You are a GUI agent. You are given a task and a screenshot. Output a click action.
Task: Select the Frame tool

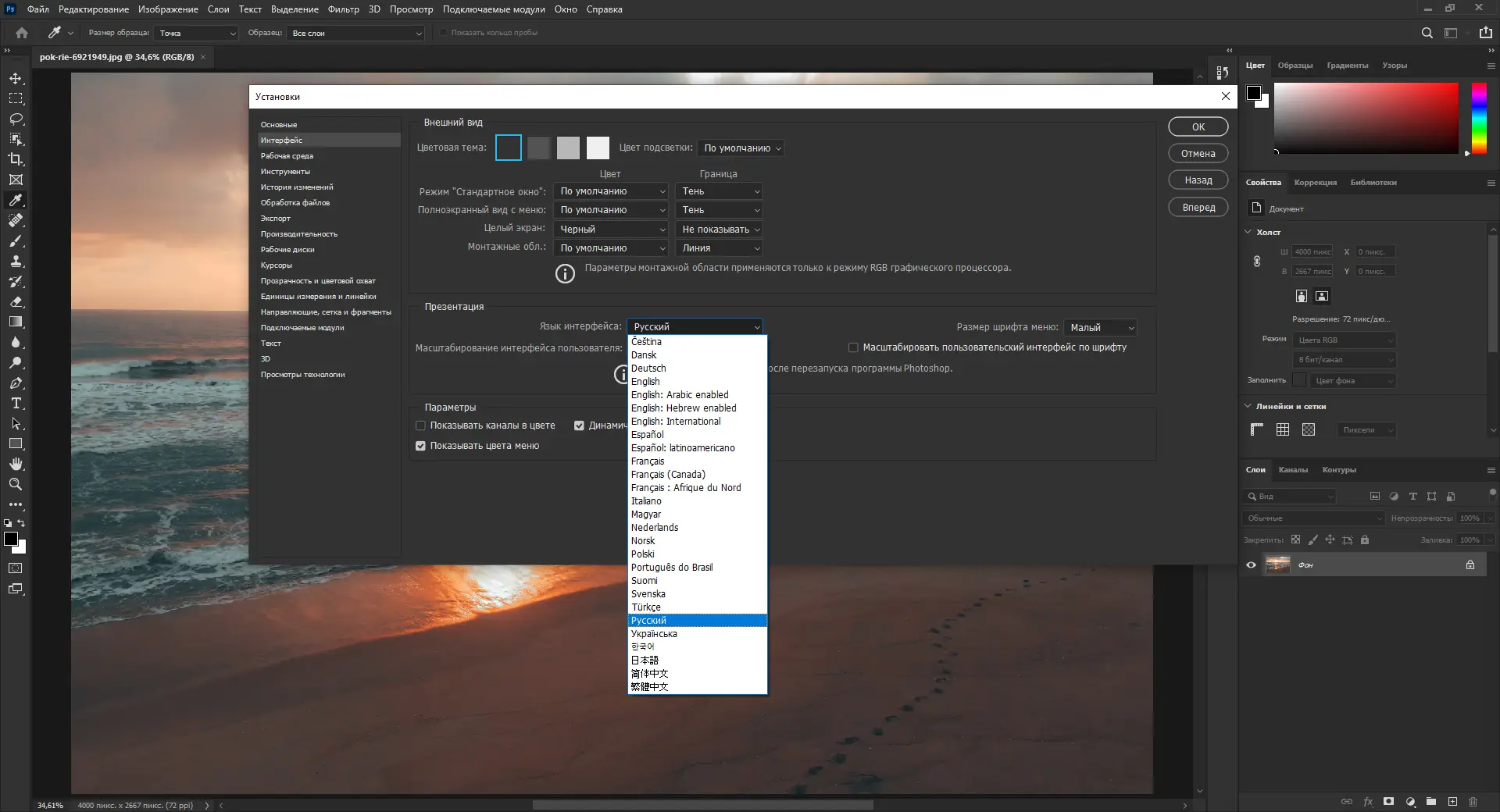[16, 180]
